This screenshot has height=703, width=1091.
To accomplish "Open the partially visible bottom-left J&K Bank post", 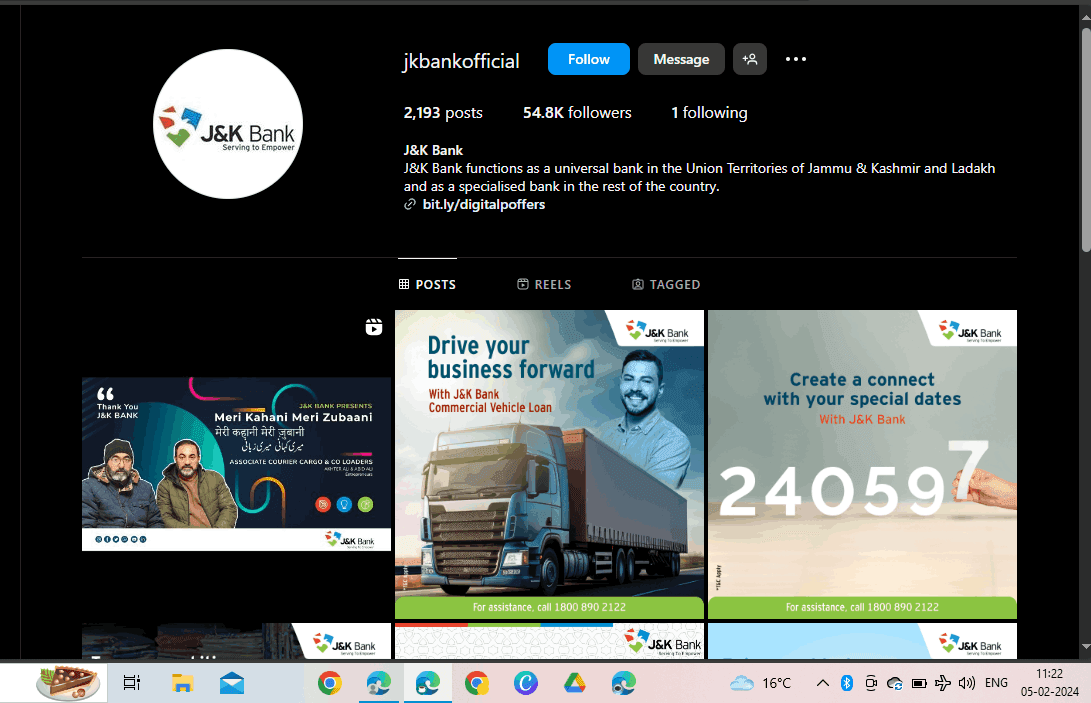I will click(237, 640).
